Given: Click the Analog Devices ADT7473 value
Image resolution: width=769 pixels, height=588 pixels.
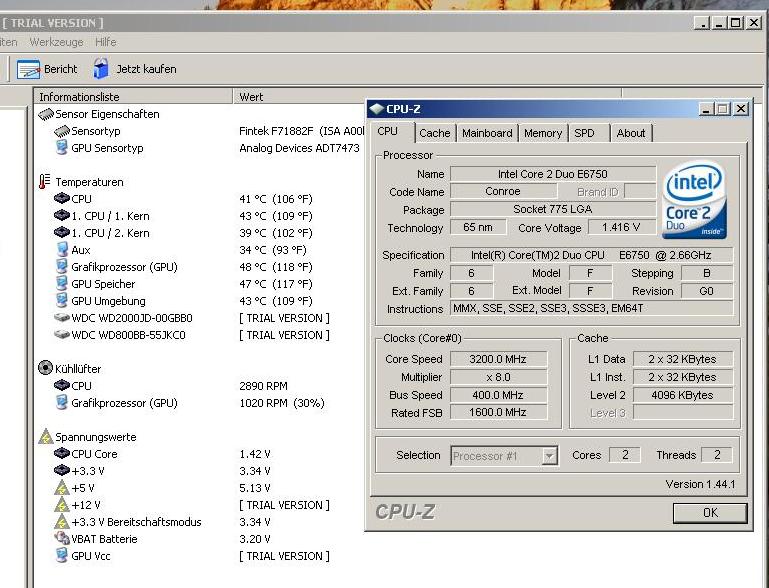Looking at the screenshot, I should tap(299, 148).
